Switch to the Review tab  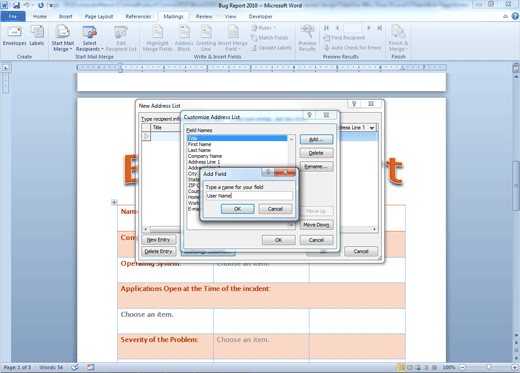click(204, 16)
